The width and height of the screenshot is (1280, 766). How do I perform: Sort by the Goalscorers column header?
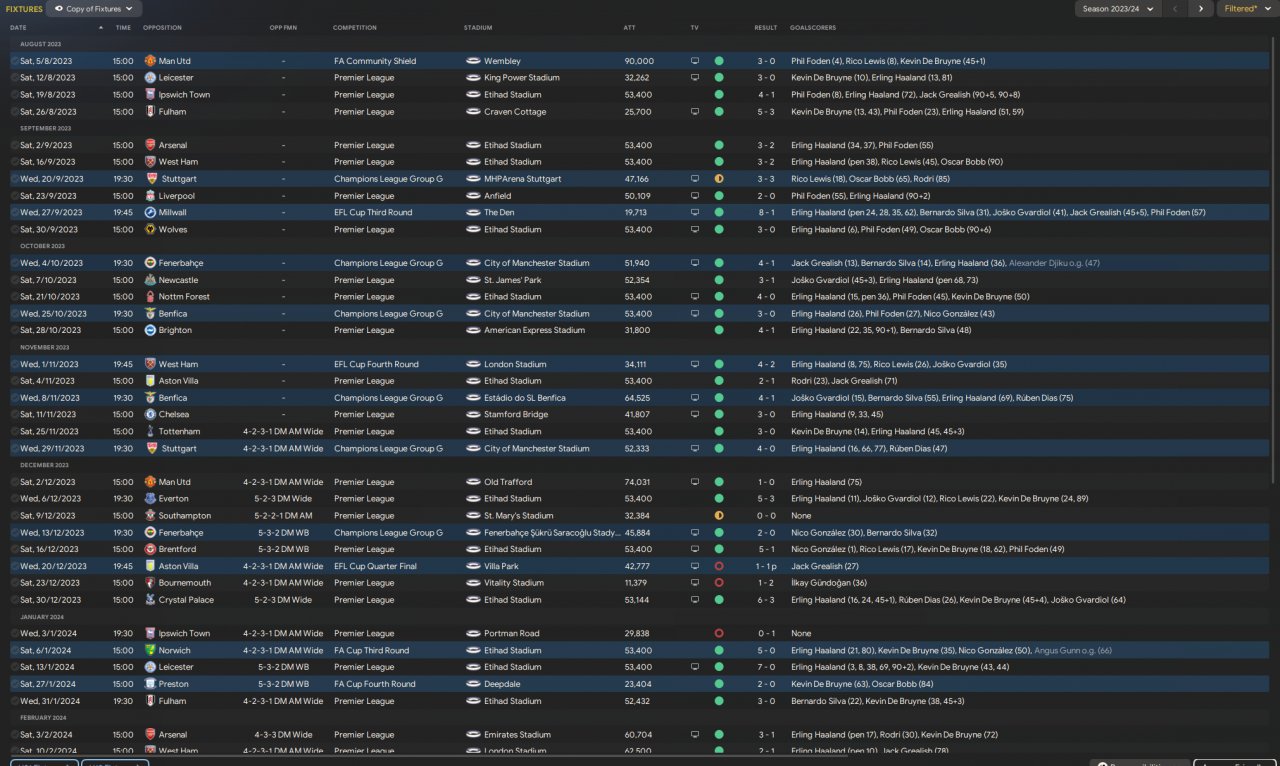(x=813, y=28)
